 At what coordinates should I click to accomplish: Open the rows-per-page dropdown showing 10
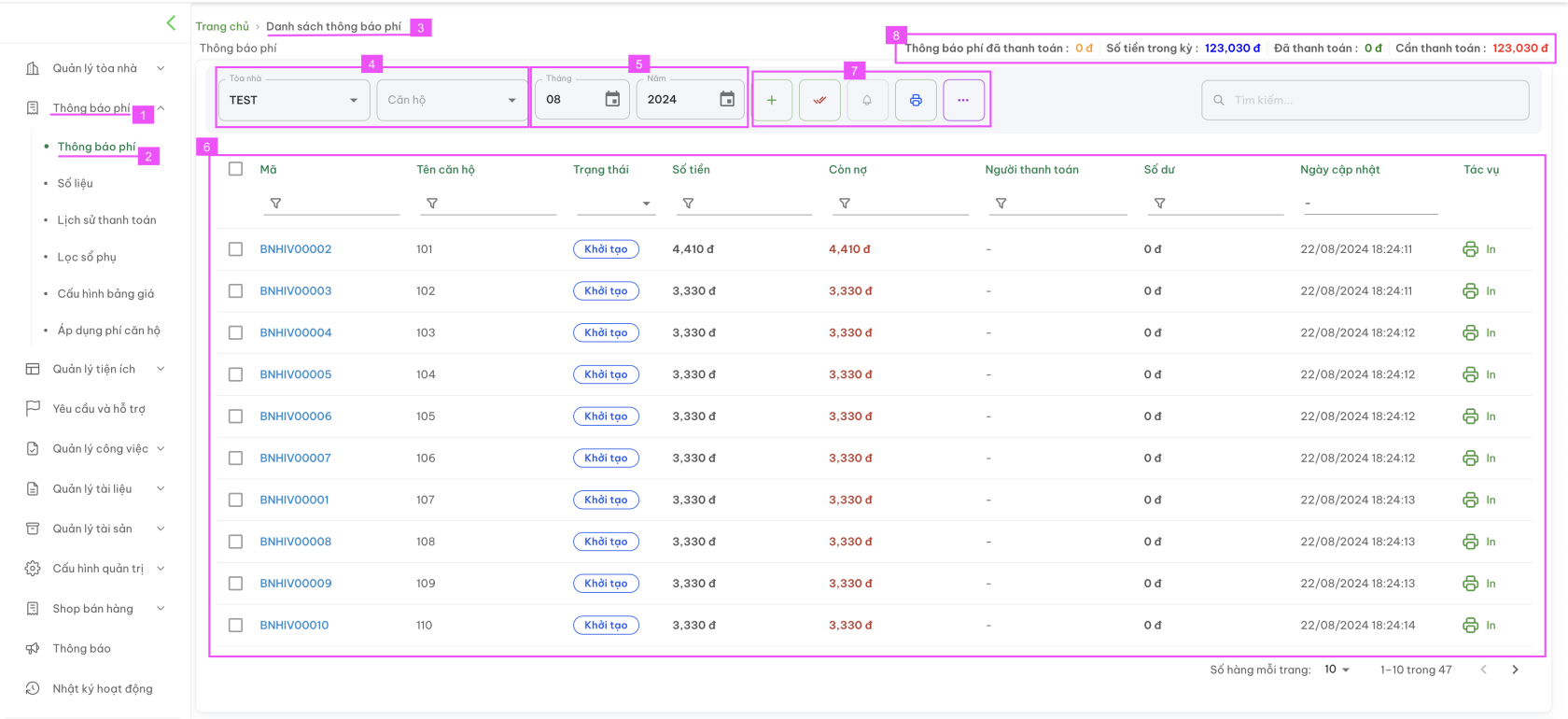click(1337, 670)
